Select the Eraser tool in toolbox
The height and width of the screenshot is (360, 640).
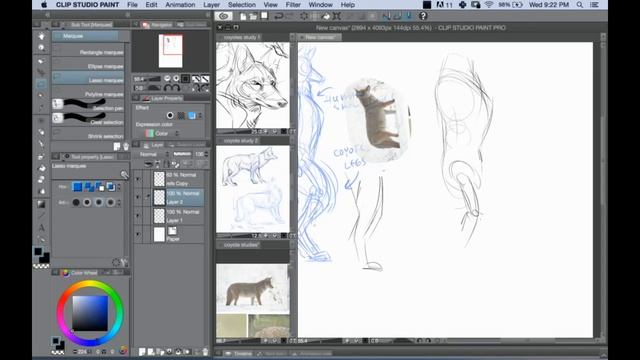[x=41, y=180]
